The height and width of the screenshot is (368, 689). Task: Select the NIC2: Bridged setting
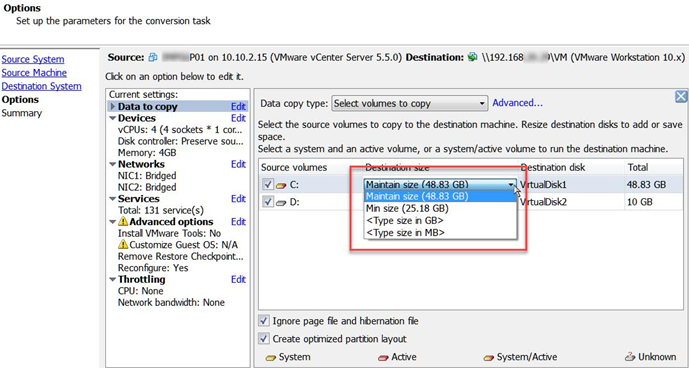(x=147, y=187)
